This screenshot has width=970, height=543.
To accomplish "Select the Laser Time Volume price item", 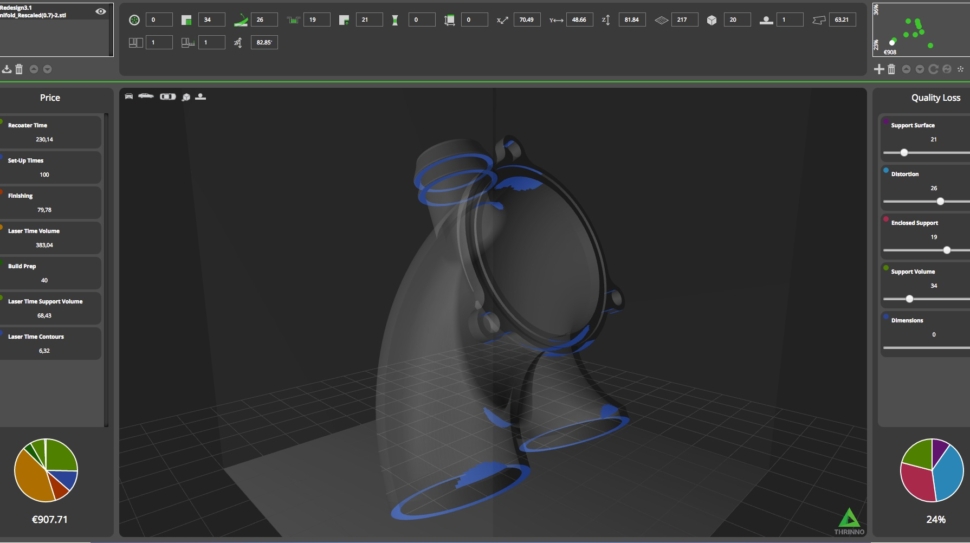I will click(x=52, y=237).
